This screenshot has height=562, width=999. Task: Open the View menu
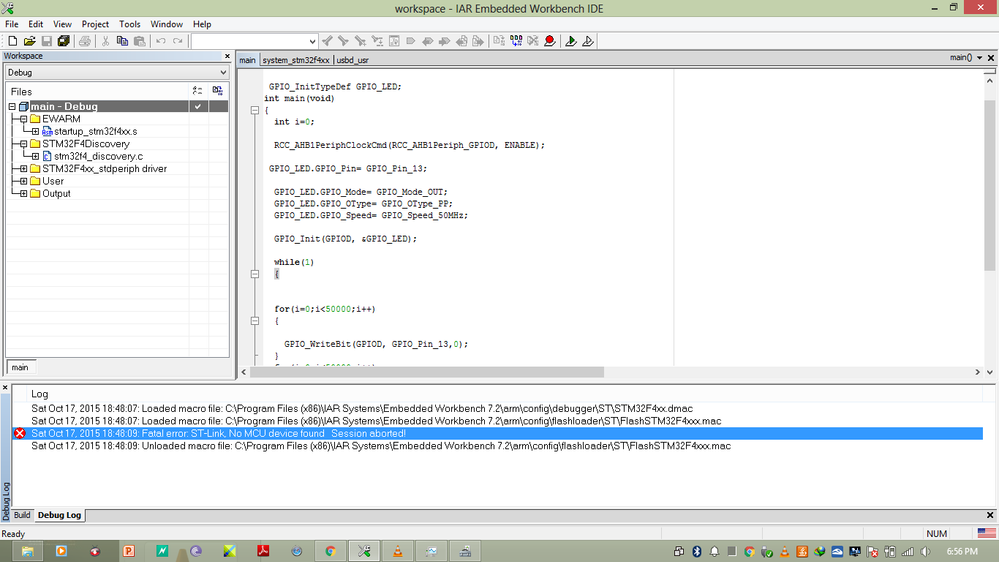pos(62,24)
